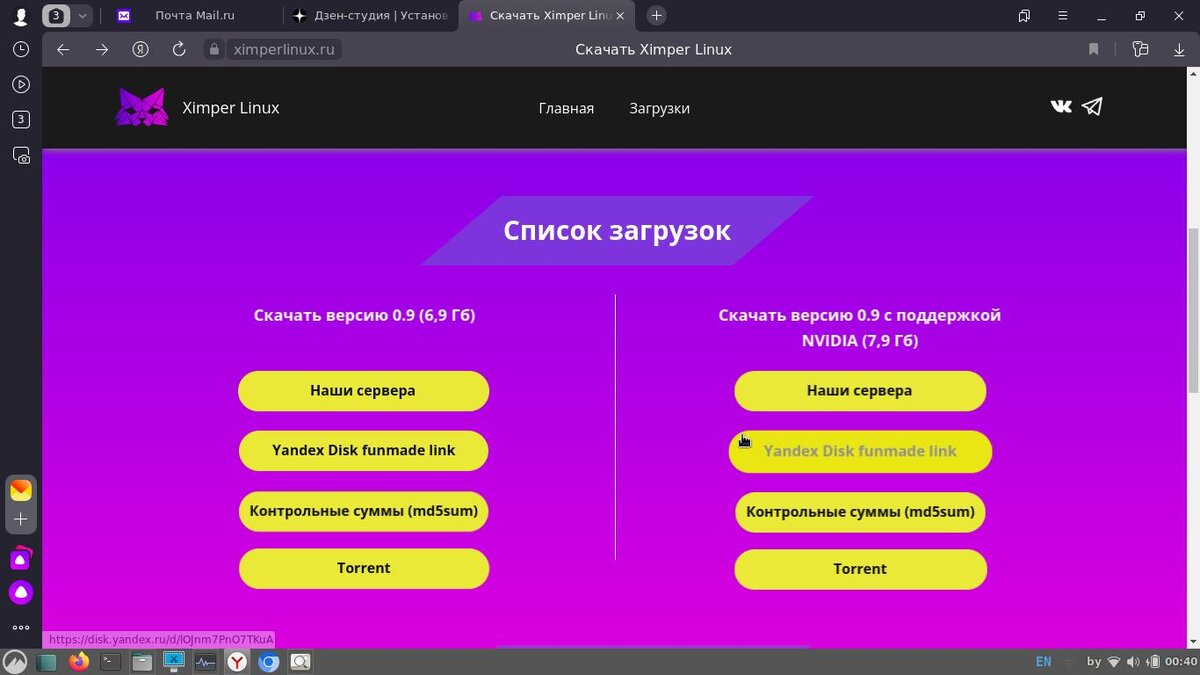Viewport: 1200px width, 675px height.
Task: Go forward to the next page
Action: coord(101,49)
